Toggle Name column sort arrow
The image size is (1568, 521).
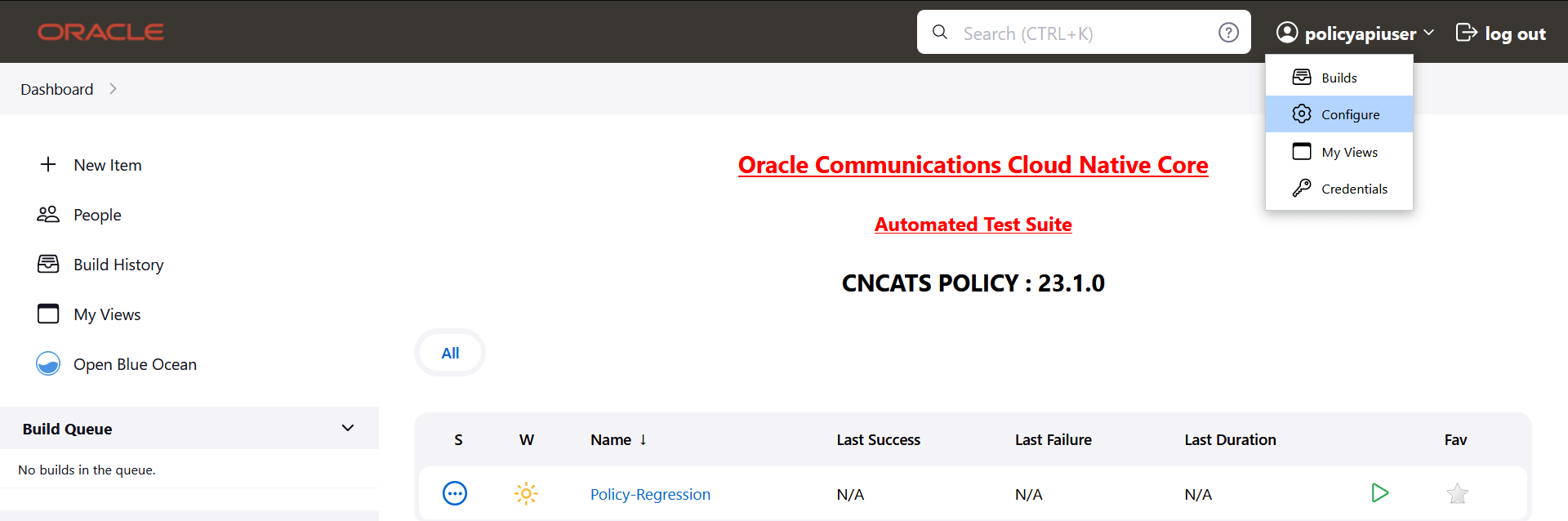point(643,439)
